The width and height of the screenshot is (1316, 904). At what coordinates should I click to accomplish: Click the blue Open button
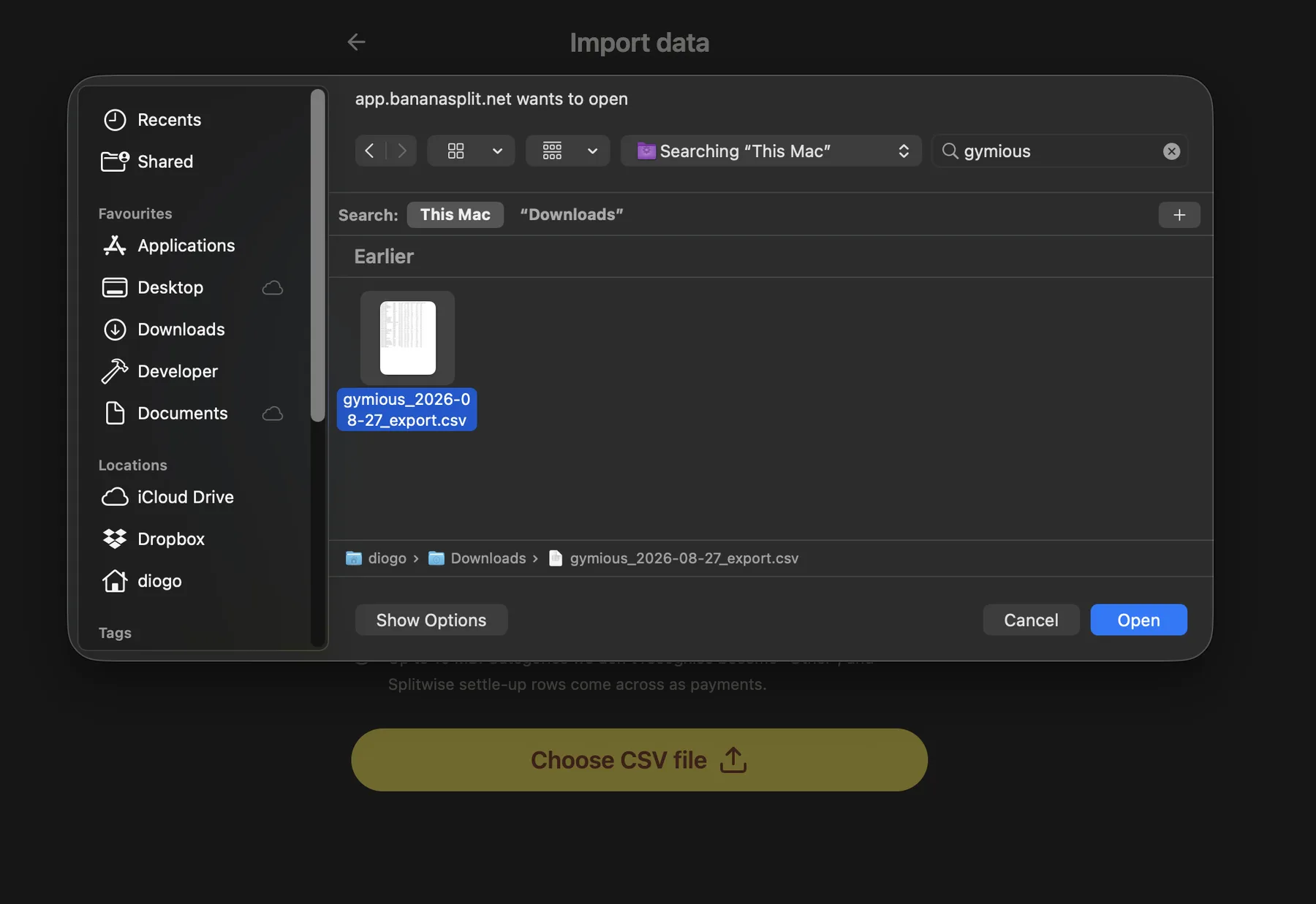point(1138,620)
